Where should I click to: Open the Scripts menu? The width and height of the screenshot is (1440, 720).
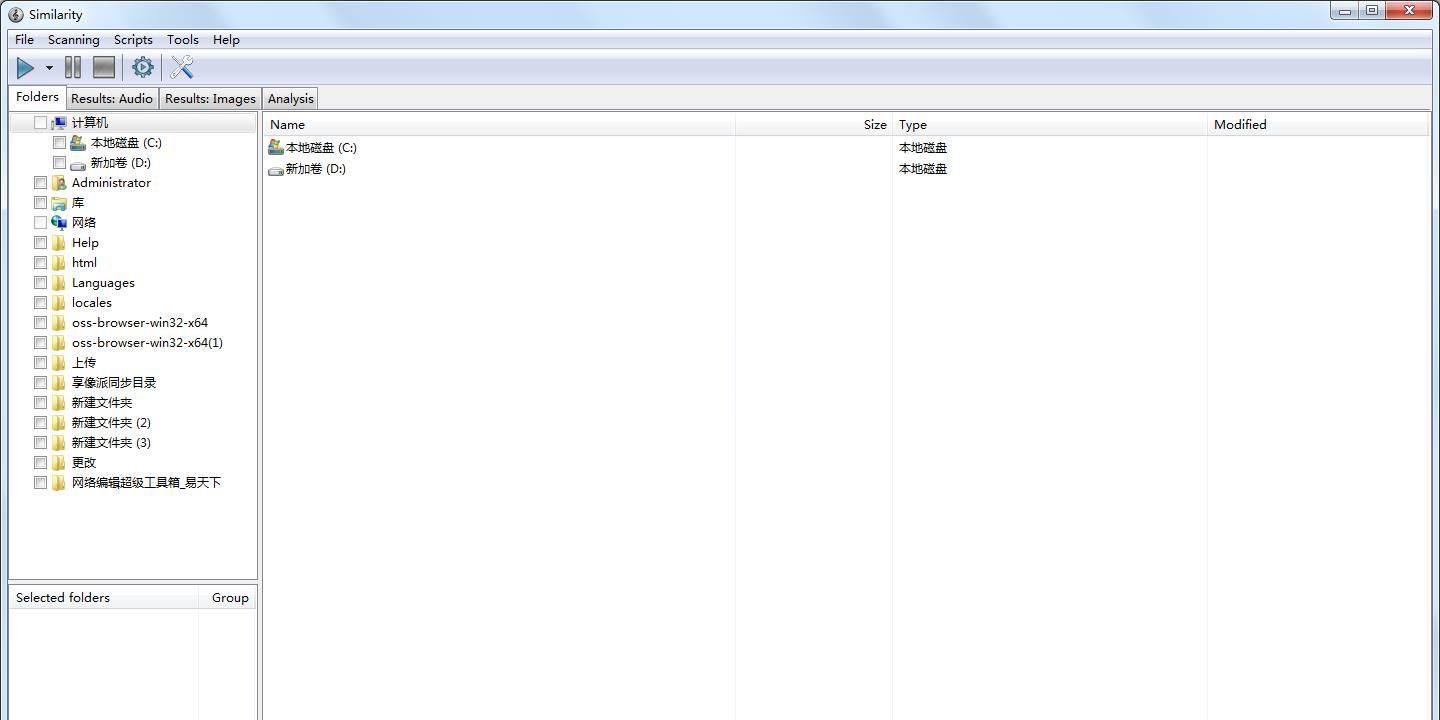133,40
